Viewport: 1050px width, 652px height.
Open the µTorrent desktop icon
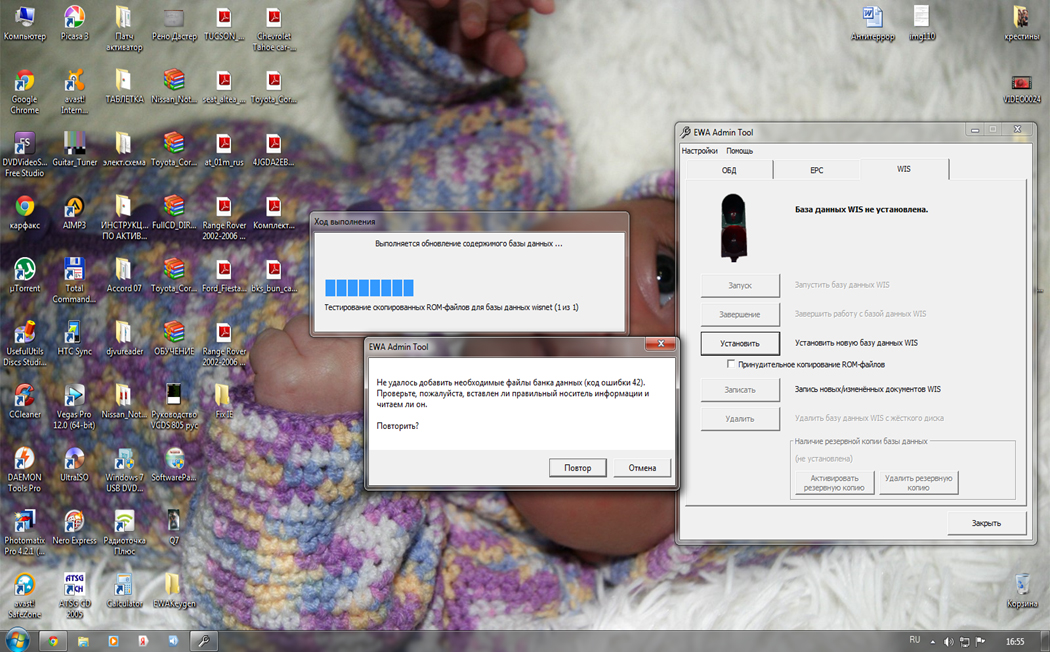pyautogui.click(x=24, y=271)
